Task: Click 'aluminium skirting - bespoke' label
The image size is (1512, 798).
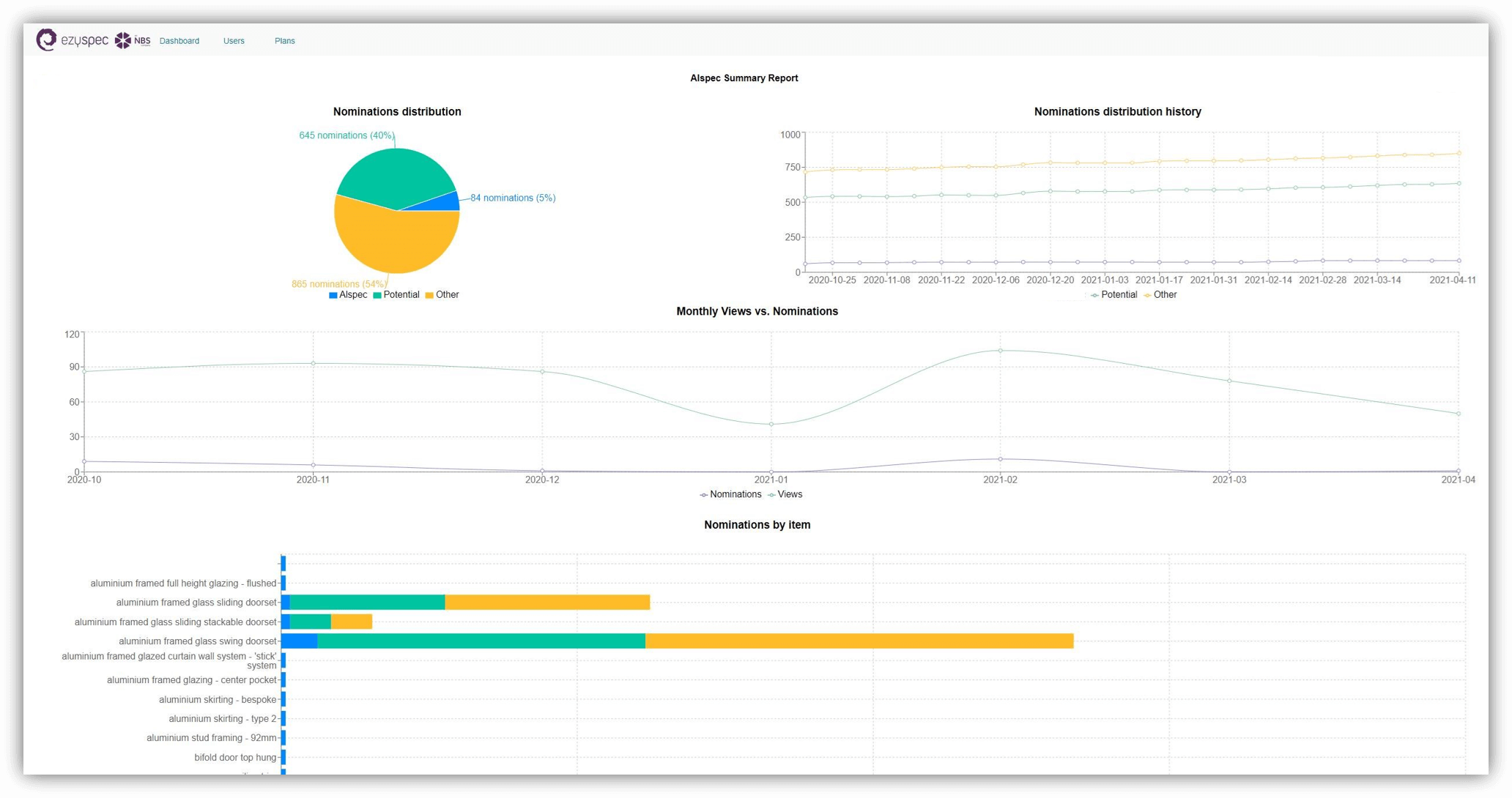Action: coord(218,700)
